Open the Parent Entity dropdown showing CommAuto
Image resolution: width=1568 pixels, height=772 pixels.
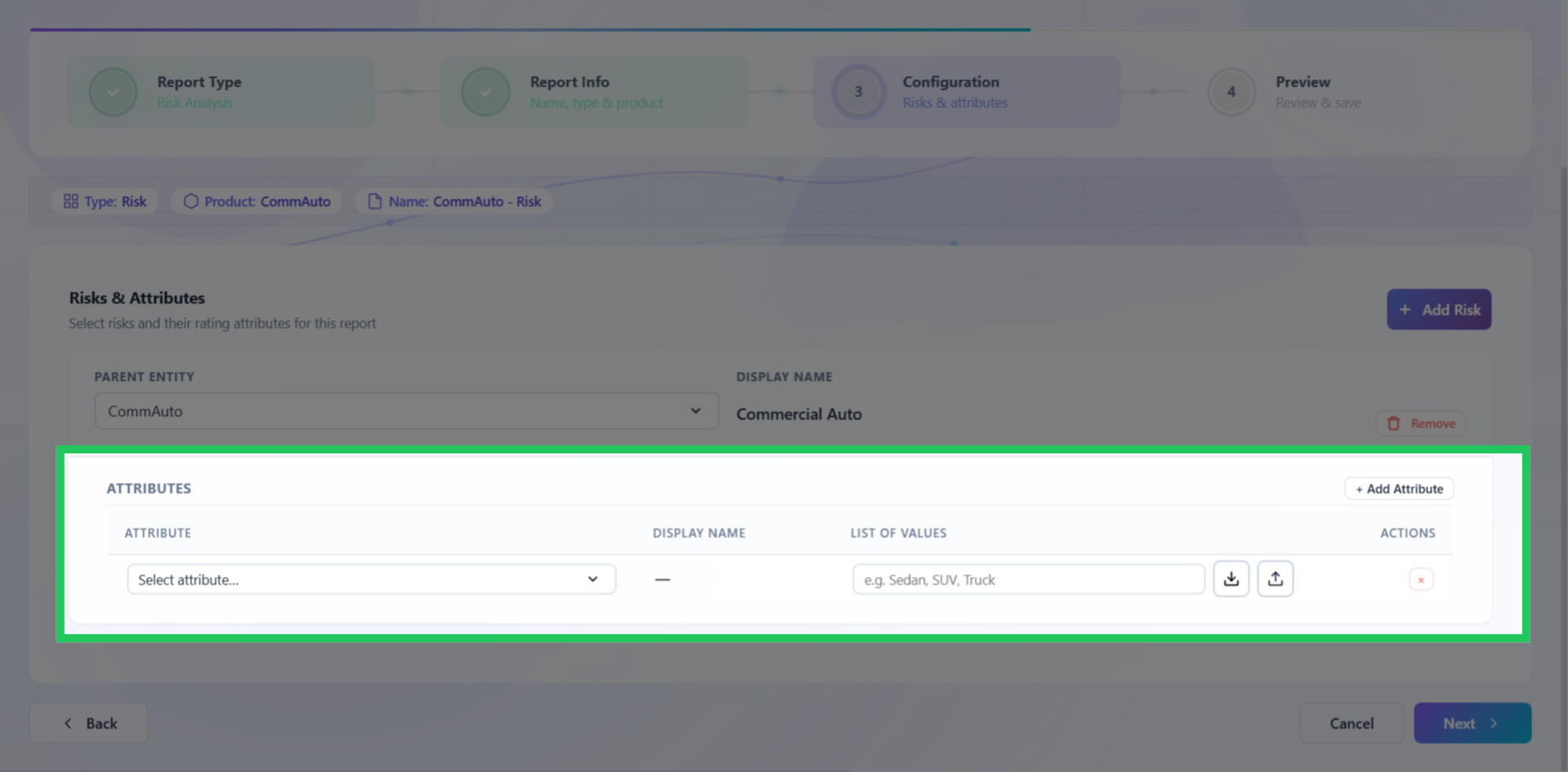click(x=407, y=411)
